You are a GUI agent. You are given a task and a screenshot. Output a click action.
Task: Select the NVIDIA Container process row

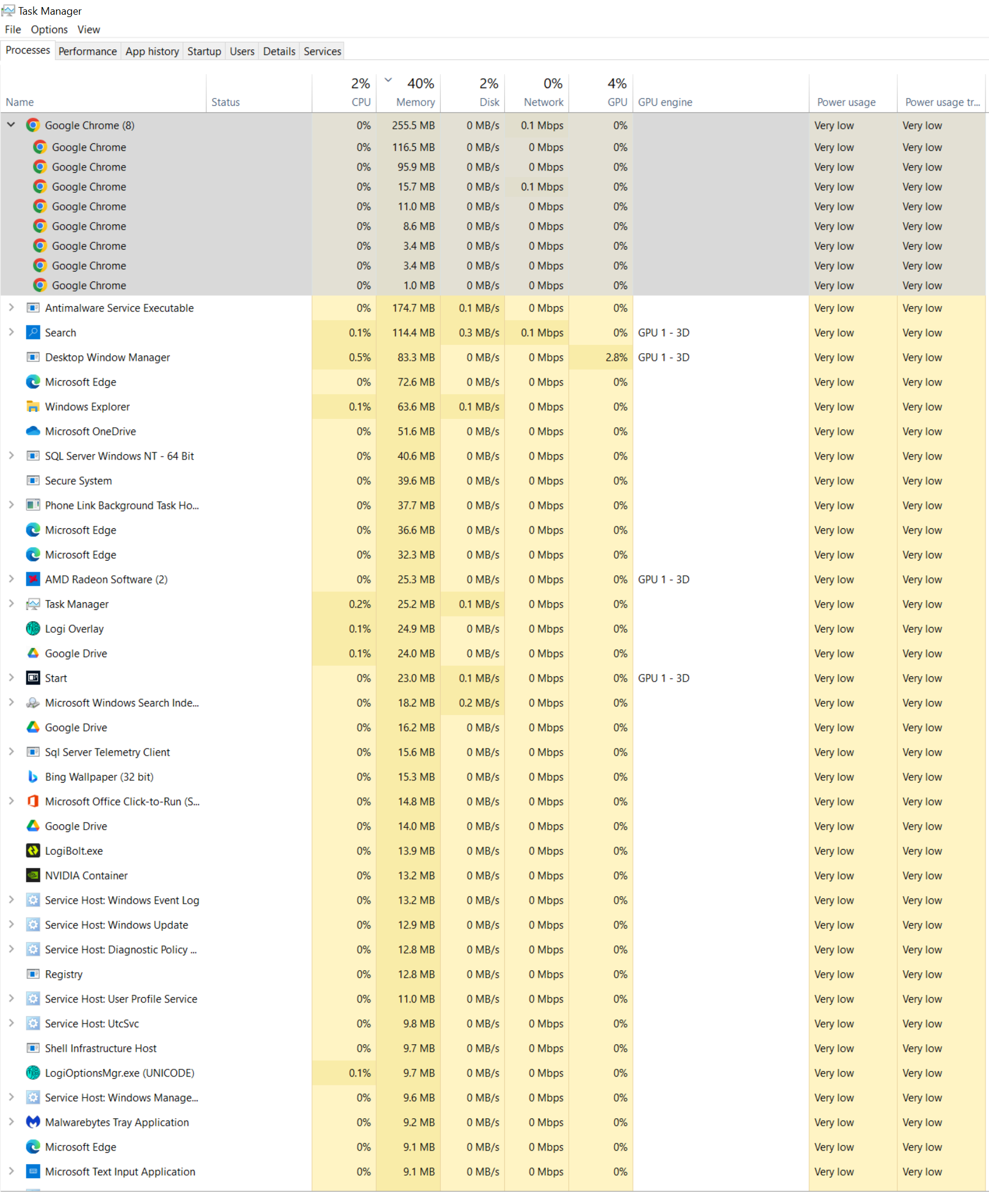tap(494, 876)
